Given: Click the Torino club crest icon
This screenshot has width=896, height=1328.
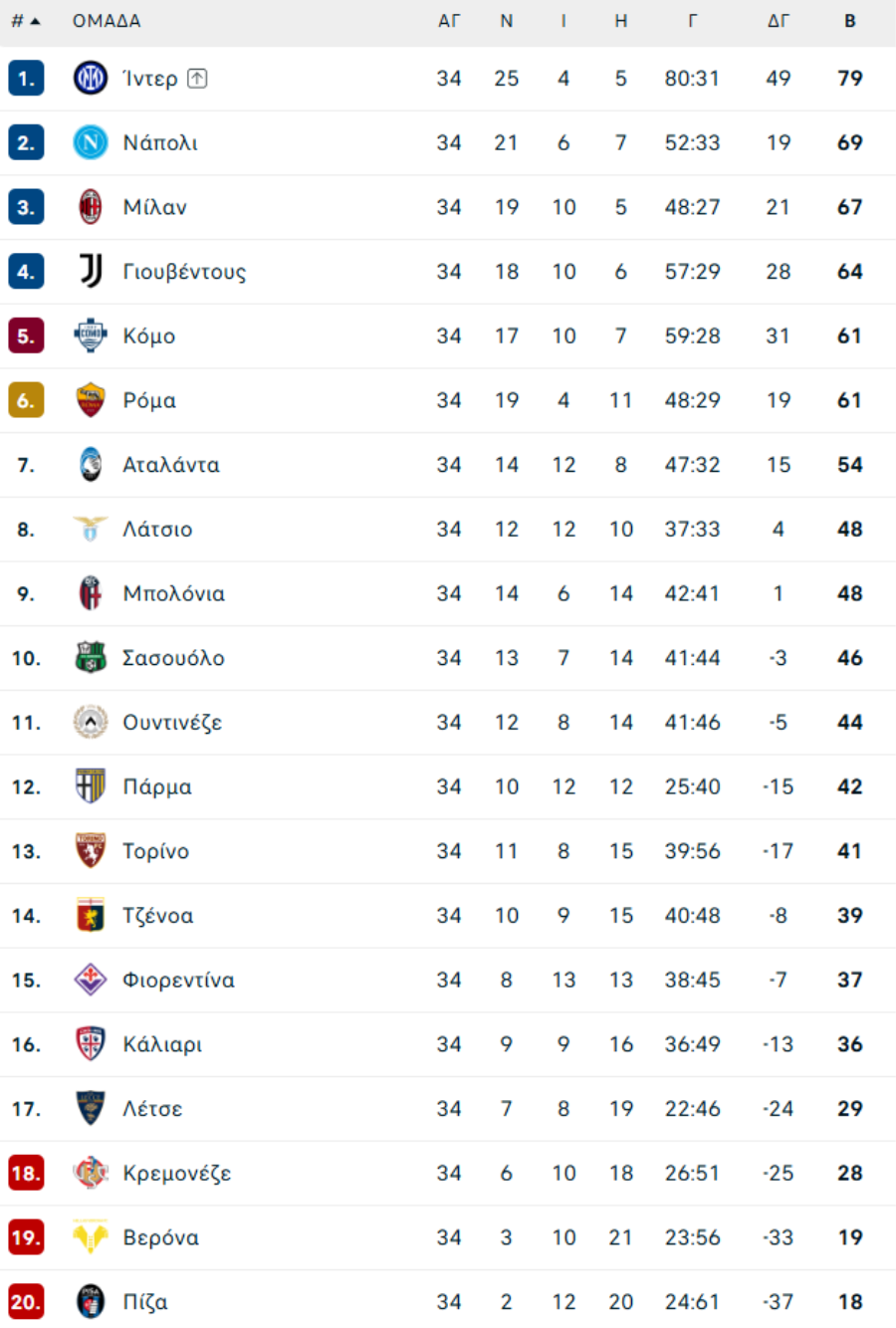Looking at the screenshot, I should point(91,851).
